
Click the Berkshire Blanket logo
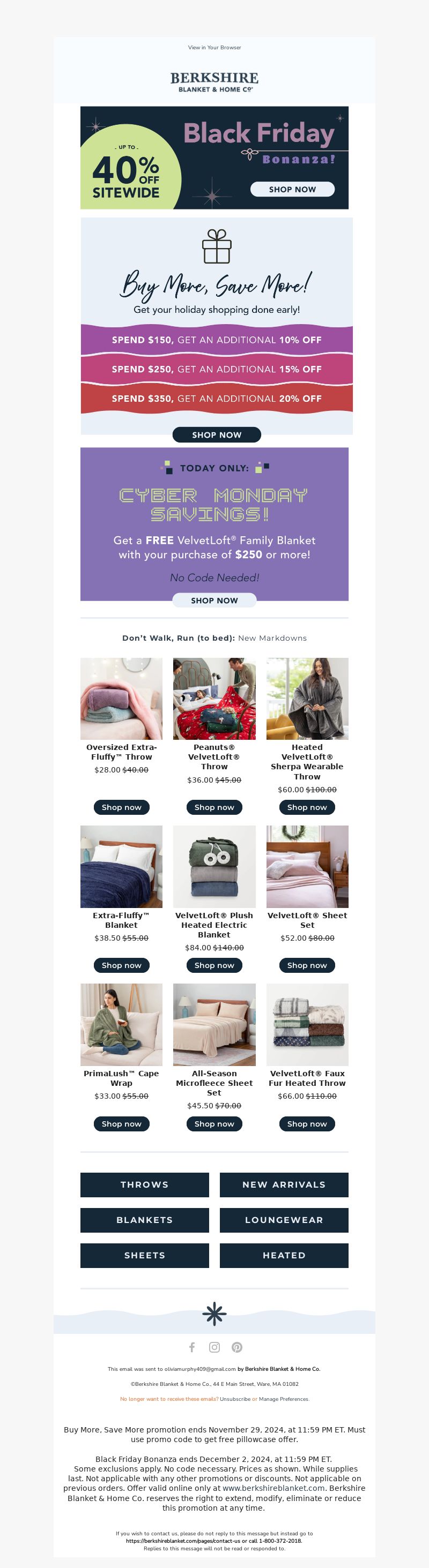pos(214,81)
